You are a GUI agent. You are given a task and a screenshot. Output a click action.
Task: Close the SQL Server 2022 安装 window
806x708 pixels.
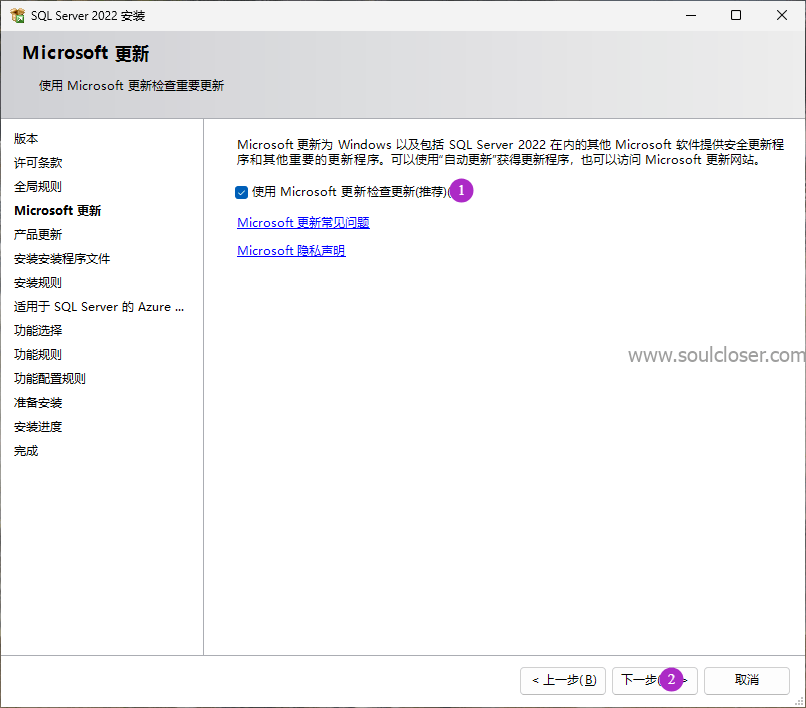[x=782, y=15]
